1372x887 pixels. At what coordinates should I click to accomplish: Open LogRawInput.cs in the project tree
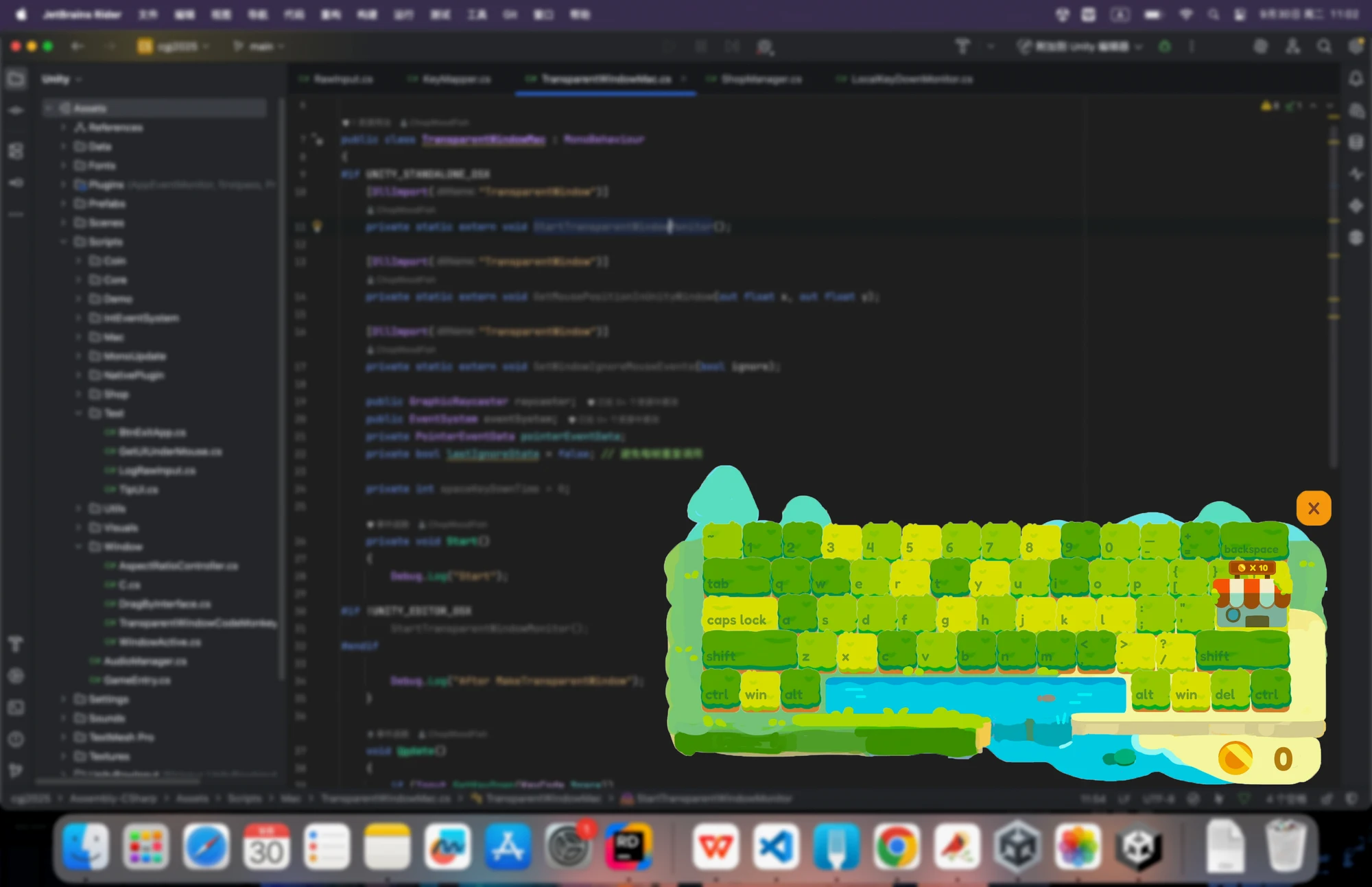(x=157, y=471)
